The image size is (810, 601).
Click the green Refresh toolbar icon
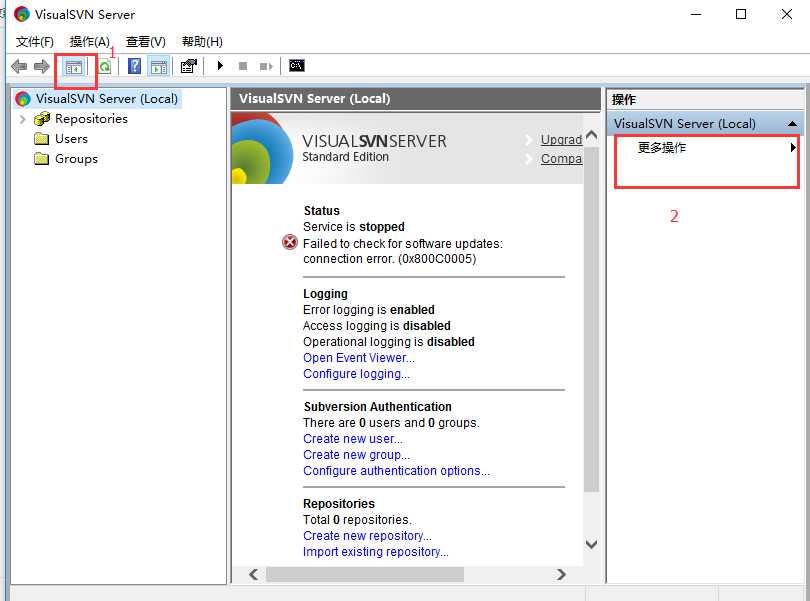[x=105, y=67]
